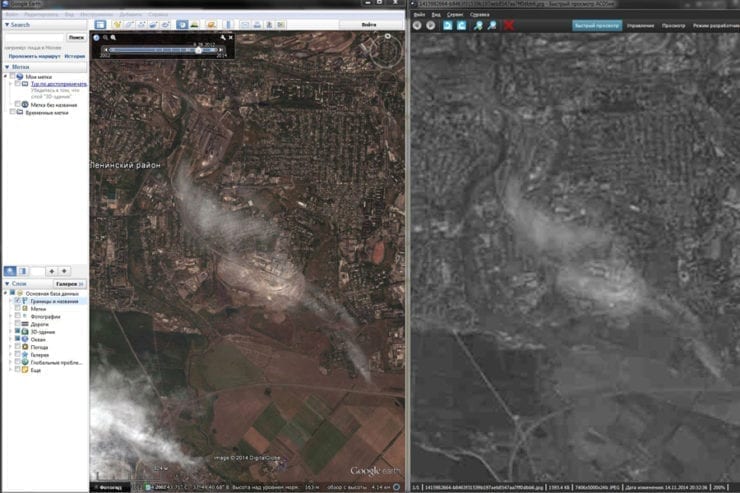Open the Сервис menu in image viewer

[x=455, y=15]
